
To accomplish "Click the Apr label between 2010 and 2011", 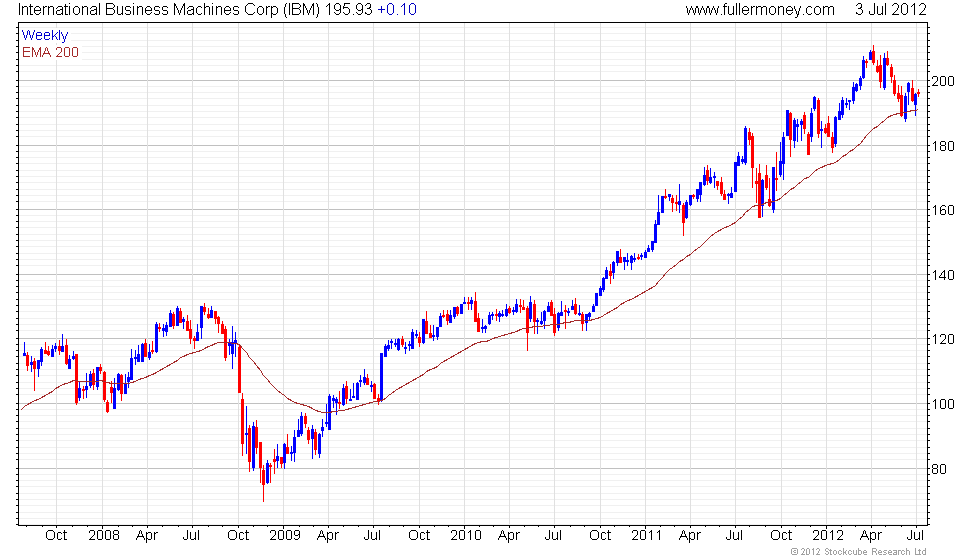I will (509, 536).
